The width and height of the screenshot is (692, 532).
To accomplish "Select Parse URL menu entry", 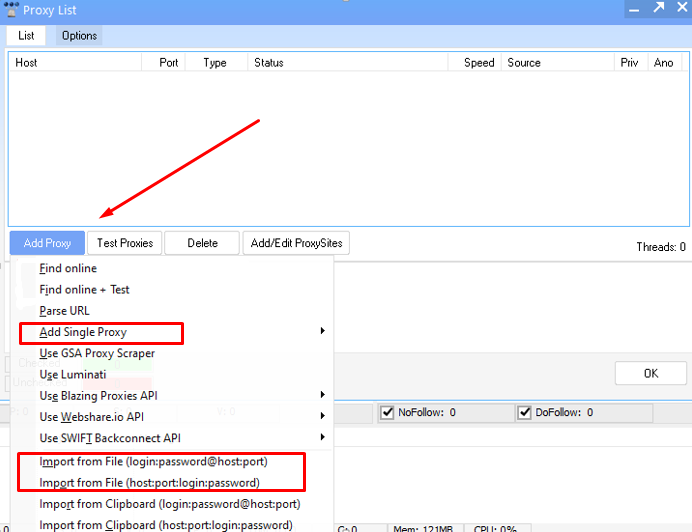I will point(64,311).
